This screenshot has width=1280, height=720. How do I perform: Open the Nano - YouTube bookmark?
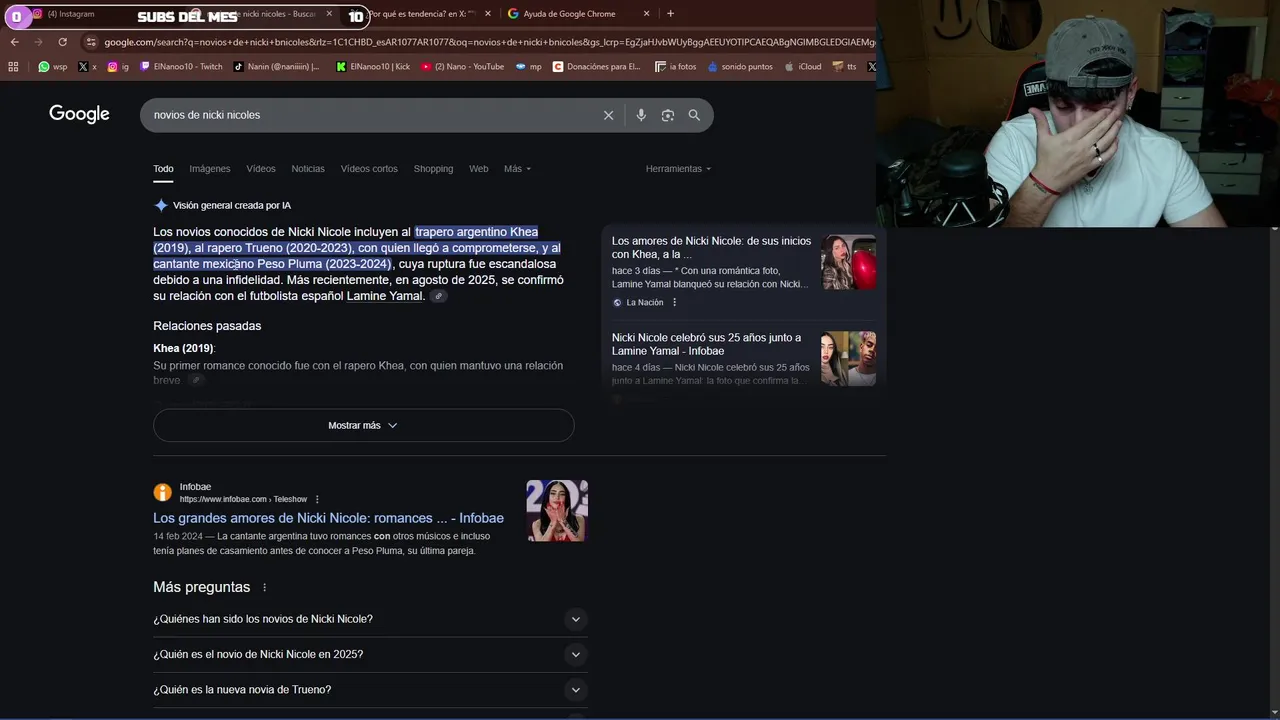(462, 67)
